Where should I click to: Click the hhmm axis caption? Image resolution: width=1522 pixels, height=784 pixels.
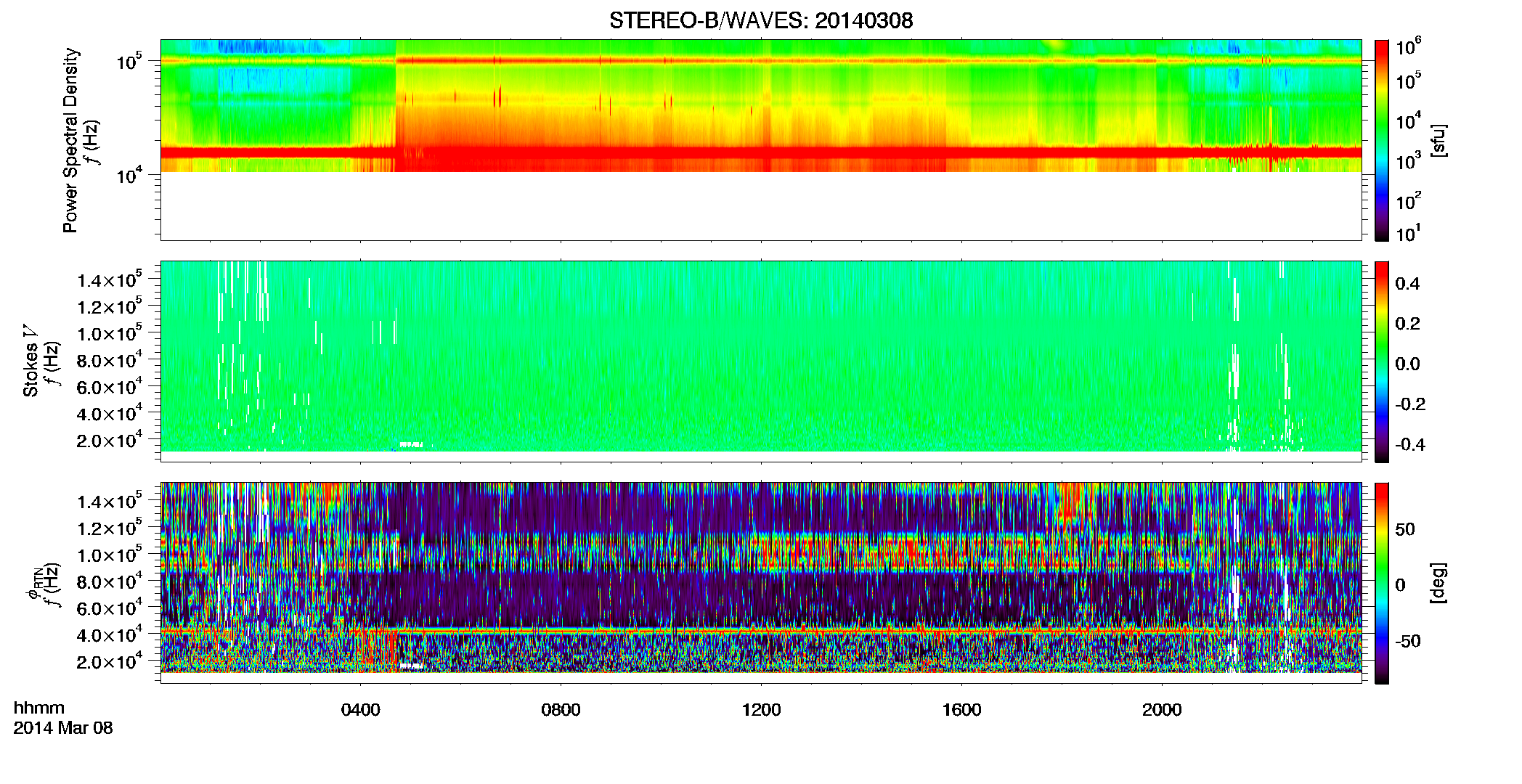tap(39, 708)
